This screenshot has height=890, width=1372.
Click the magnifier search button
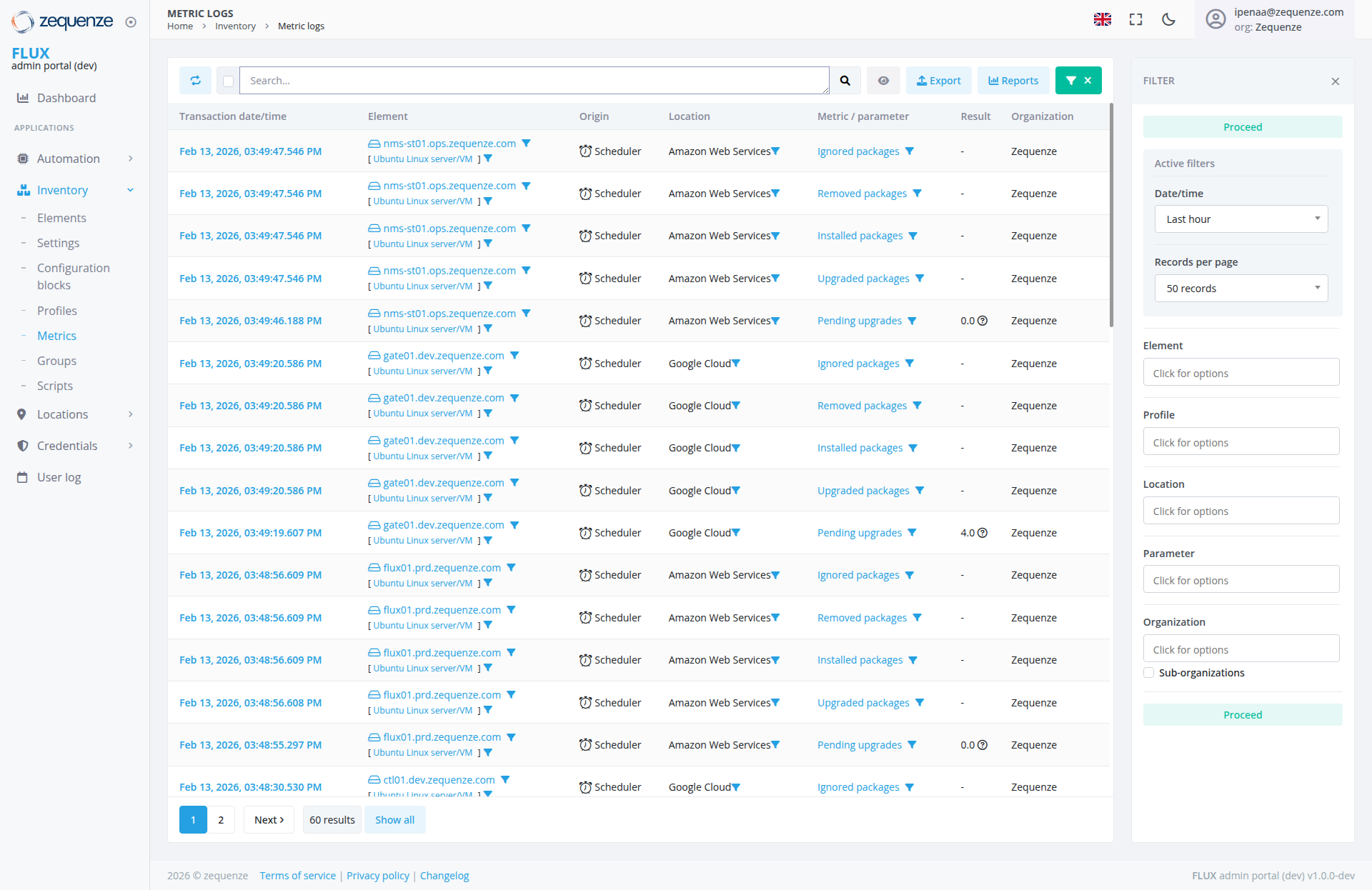845,81
